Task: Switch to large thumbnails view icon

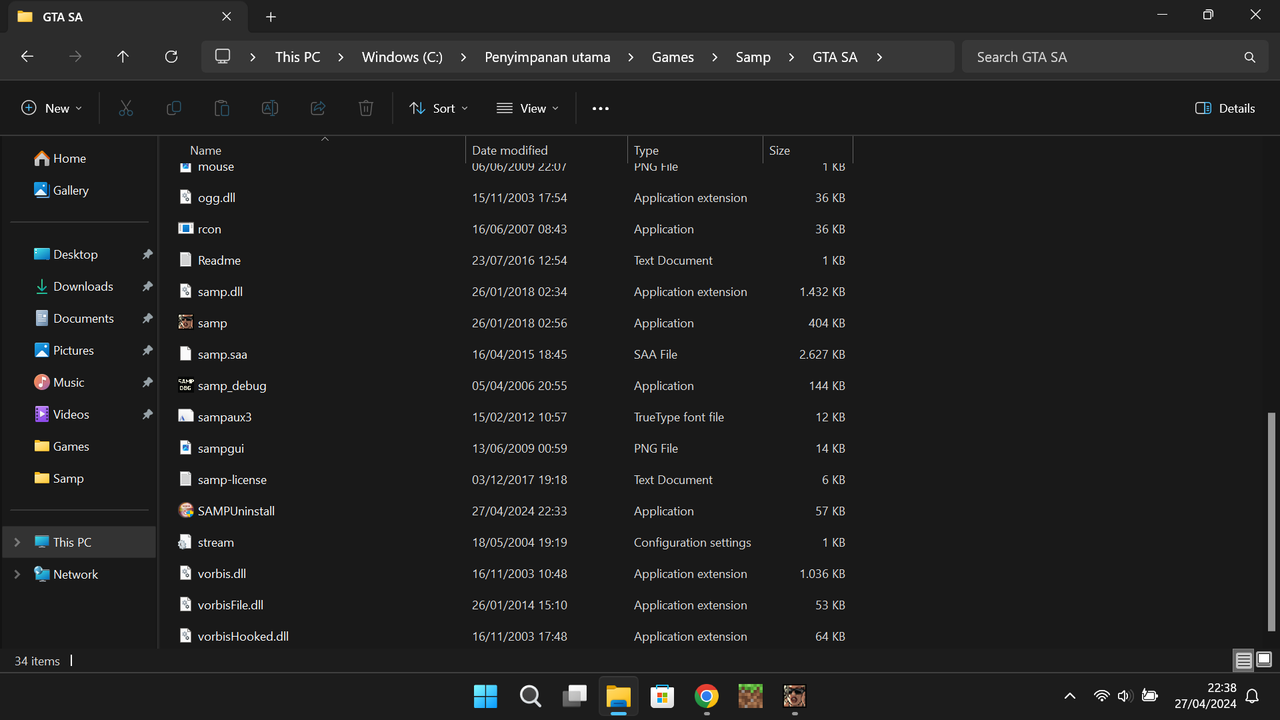Action: point(1264,660)
